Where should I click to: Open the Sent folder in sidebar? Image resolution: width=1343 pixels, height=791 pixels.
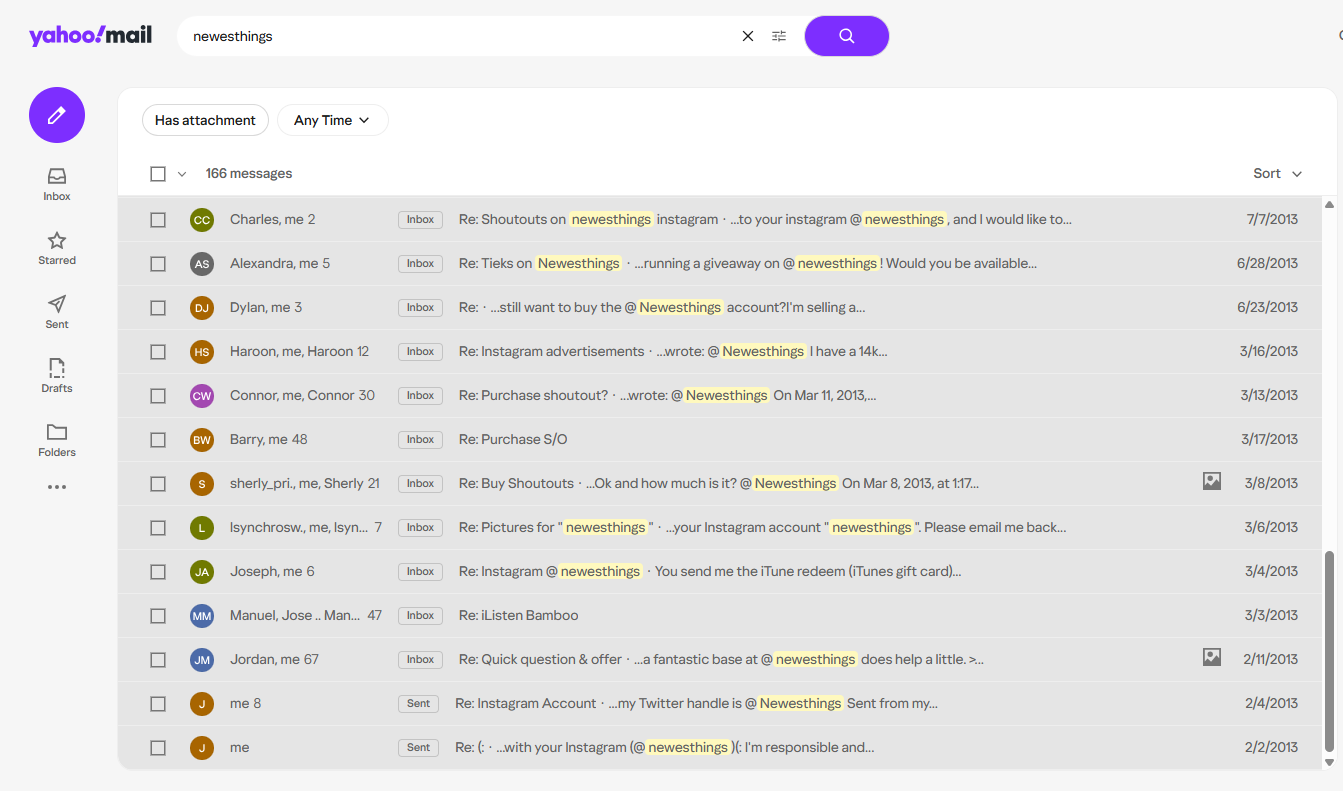click(57, 312)
